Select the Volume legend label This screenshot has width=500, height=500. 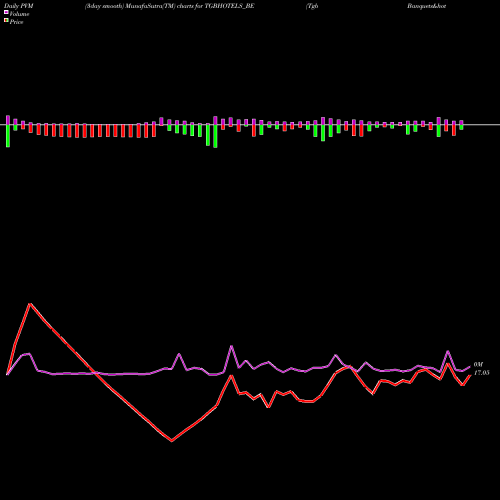19,14
